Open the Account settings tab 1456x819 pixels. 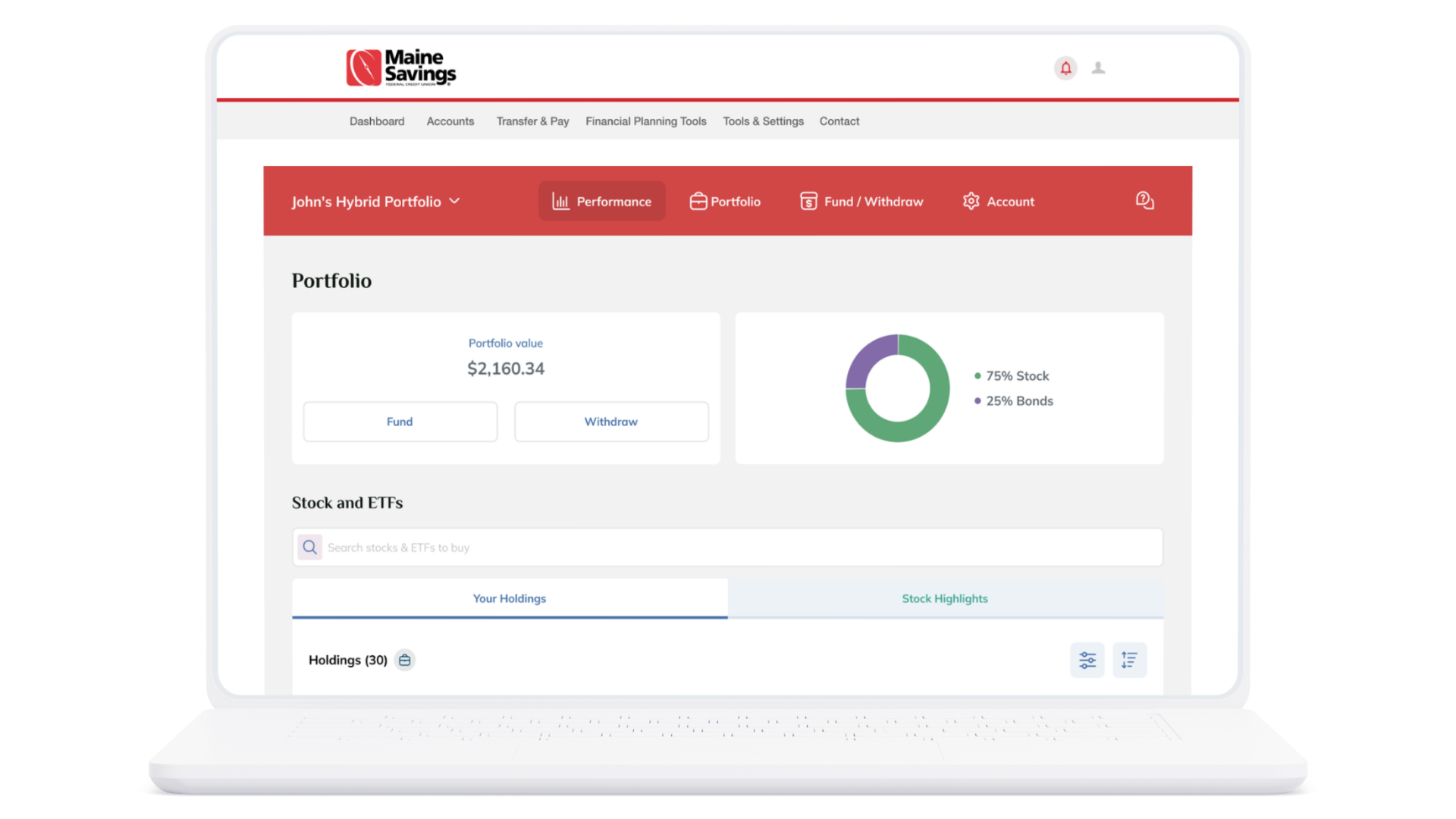(x=999, y=202)
